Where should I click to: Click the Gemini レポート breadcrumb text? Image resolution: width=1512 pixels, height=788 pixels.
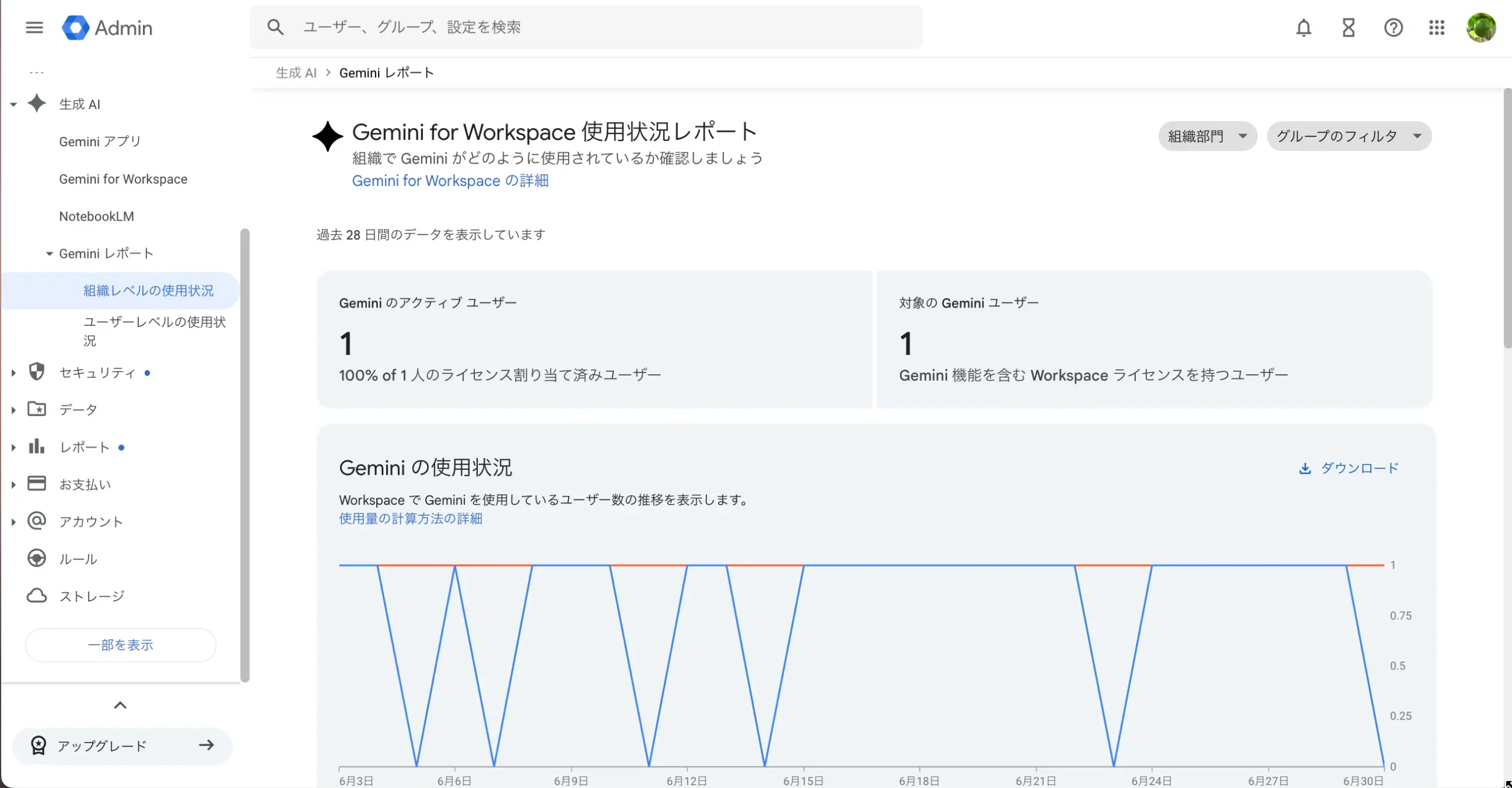(x=387, y=73)
